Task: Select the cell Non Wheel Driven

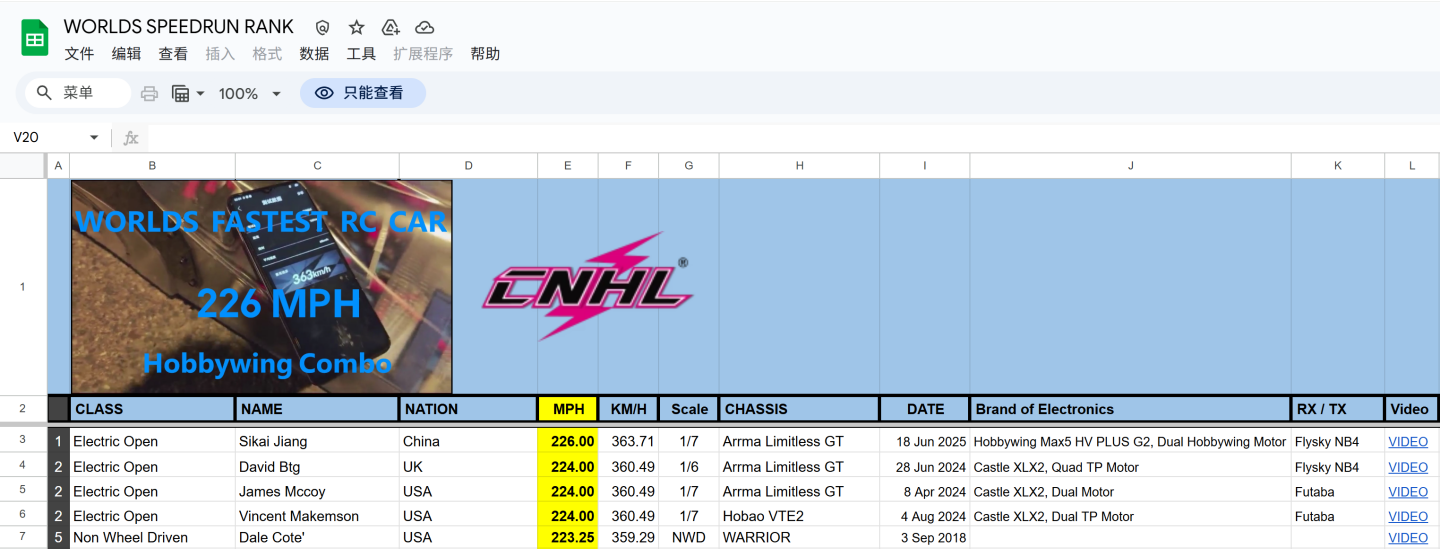Action: click(x=152, y=538)
